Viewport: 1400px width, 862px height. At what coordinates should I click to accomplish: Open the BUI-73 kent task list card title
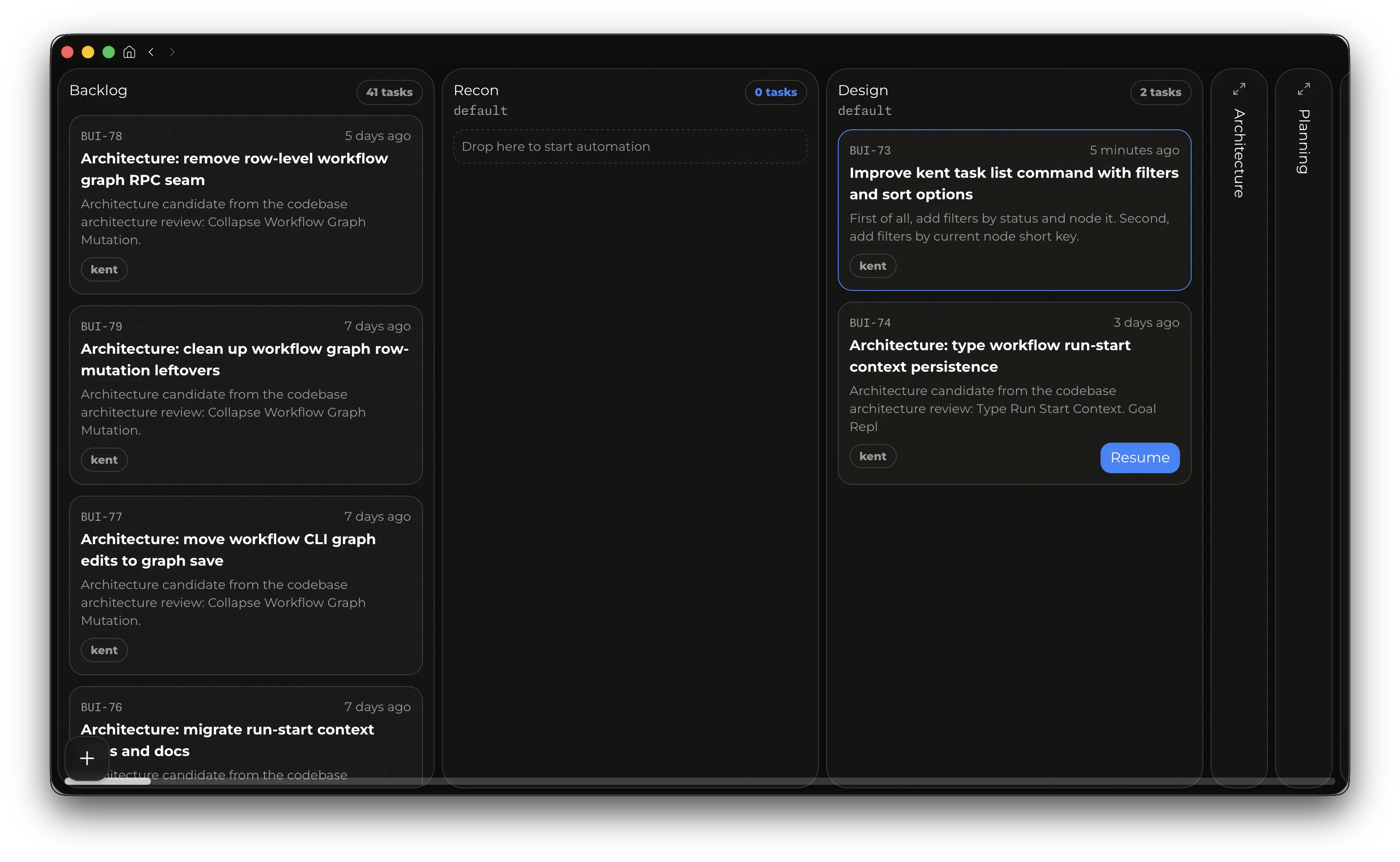pyautogui.click(x=1013, y=184)
